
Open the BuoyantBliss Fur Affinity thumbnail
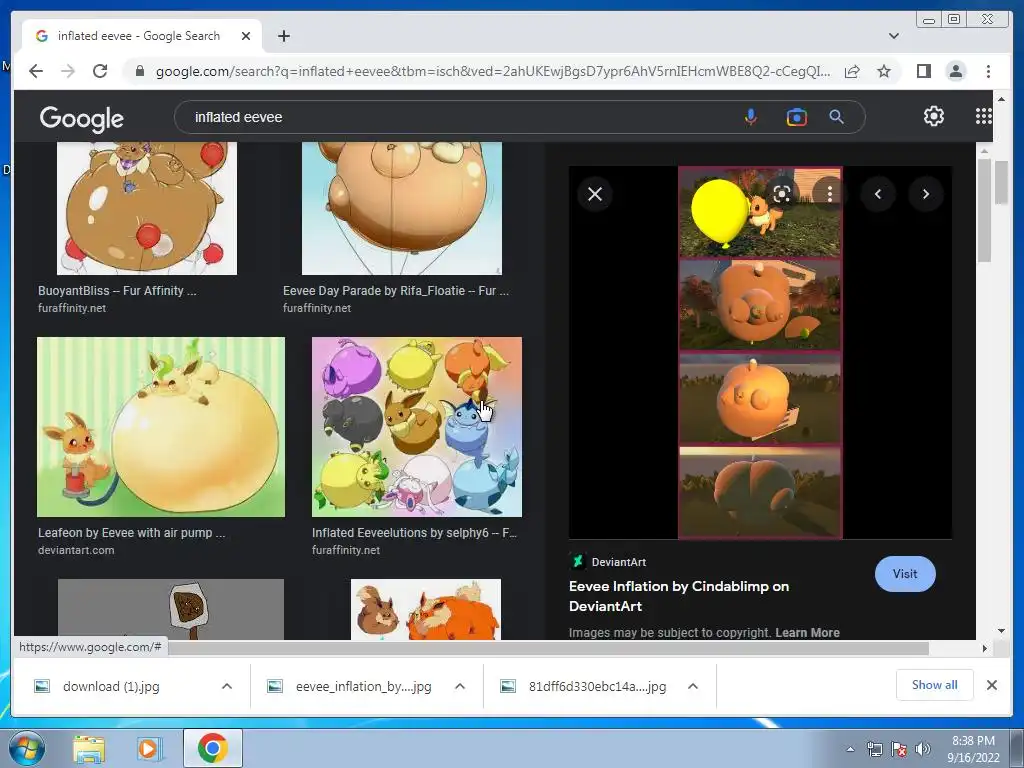pos(147,208)
